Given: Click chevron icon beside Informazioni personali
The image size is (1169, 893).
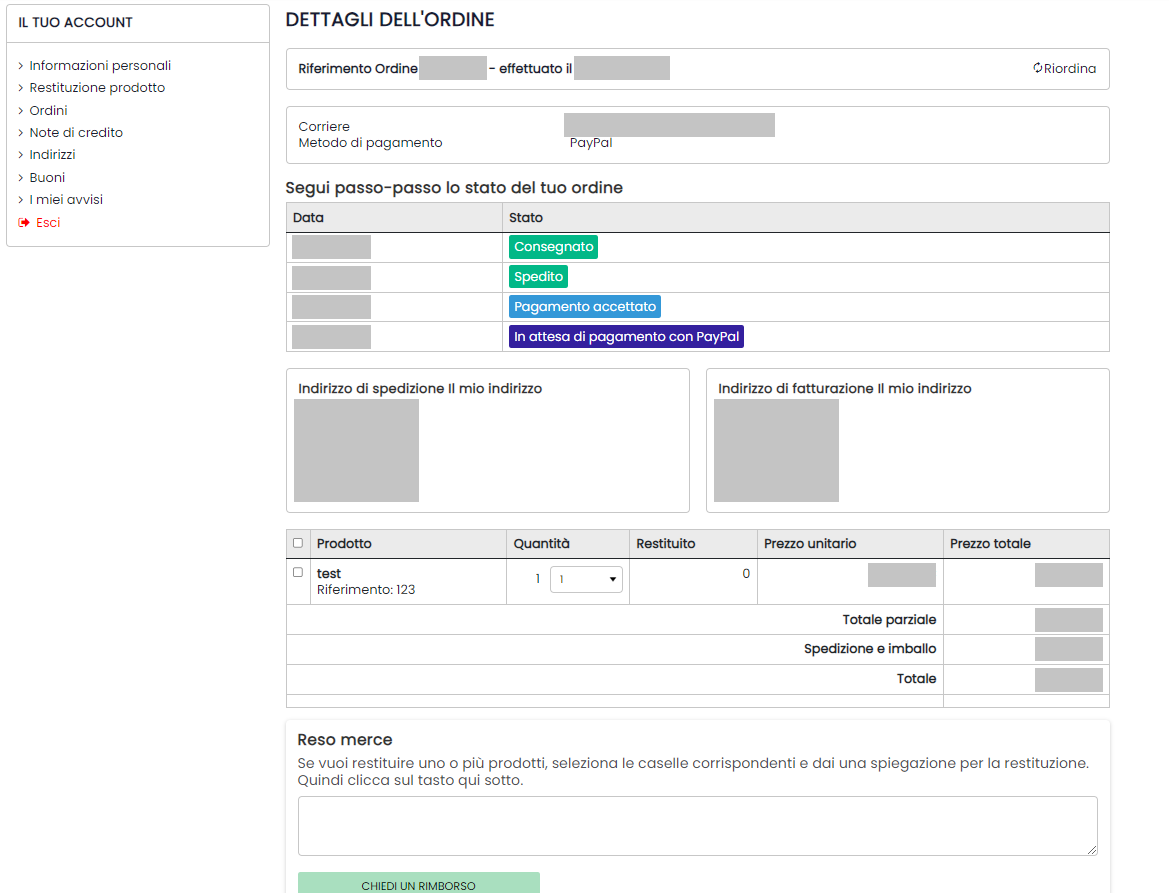Looking at the screenshot, I should [21, 66].
